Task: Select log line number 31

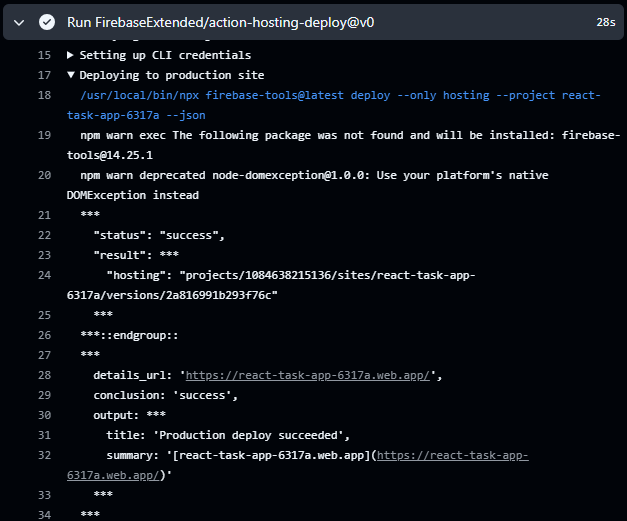Action: [x=44, y=435]
